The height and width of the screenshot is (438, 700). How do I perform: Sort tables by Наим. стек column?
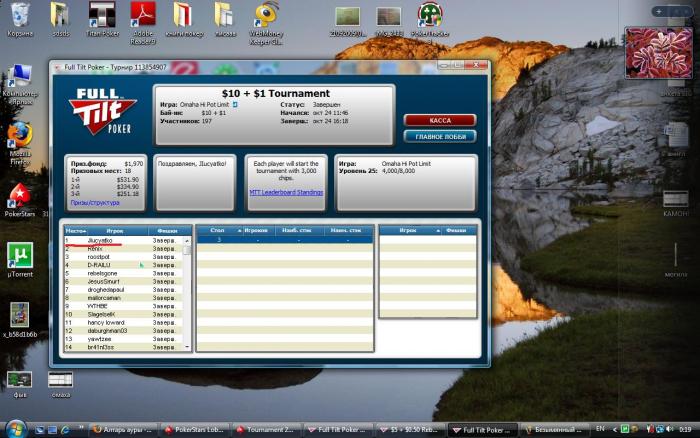346,230
